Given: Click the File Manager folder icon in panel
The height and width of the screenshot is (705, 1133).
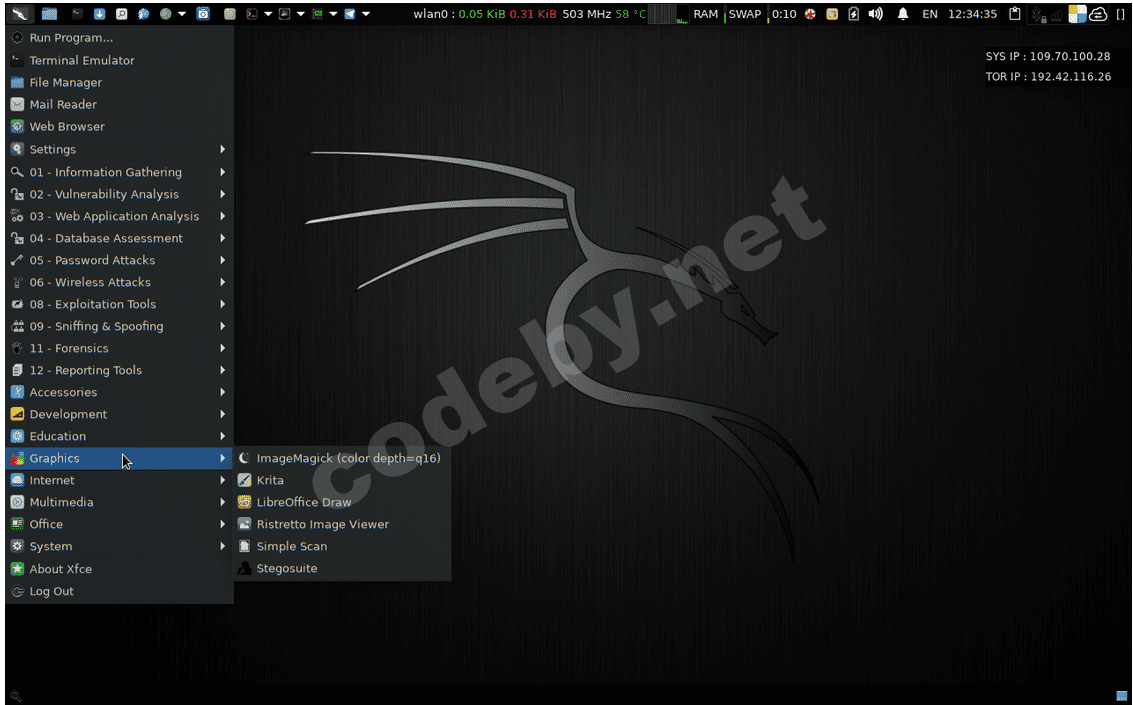Looking at the screenshot, I should click(49, 14).
